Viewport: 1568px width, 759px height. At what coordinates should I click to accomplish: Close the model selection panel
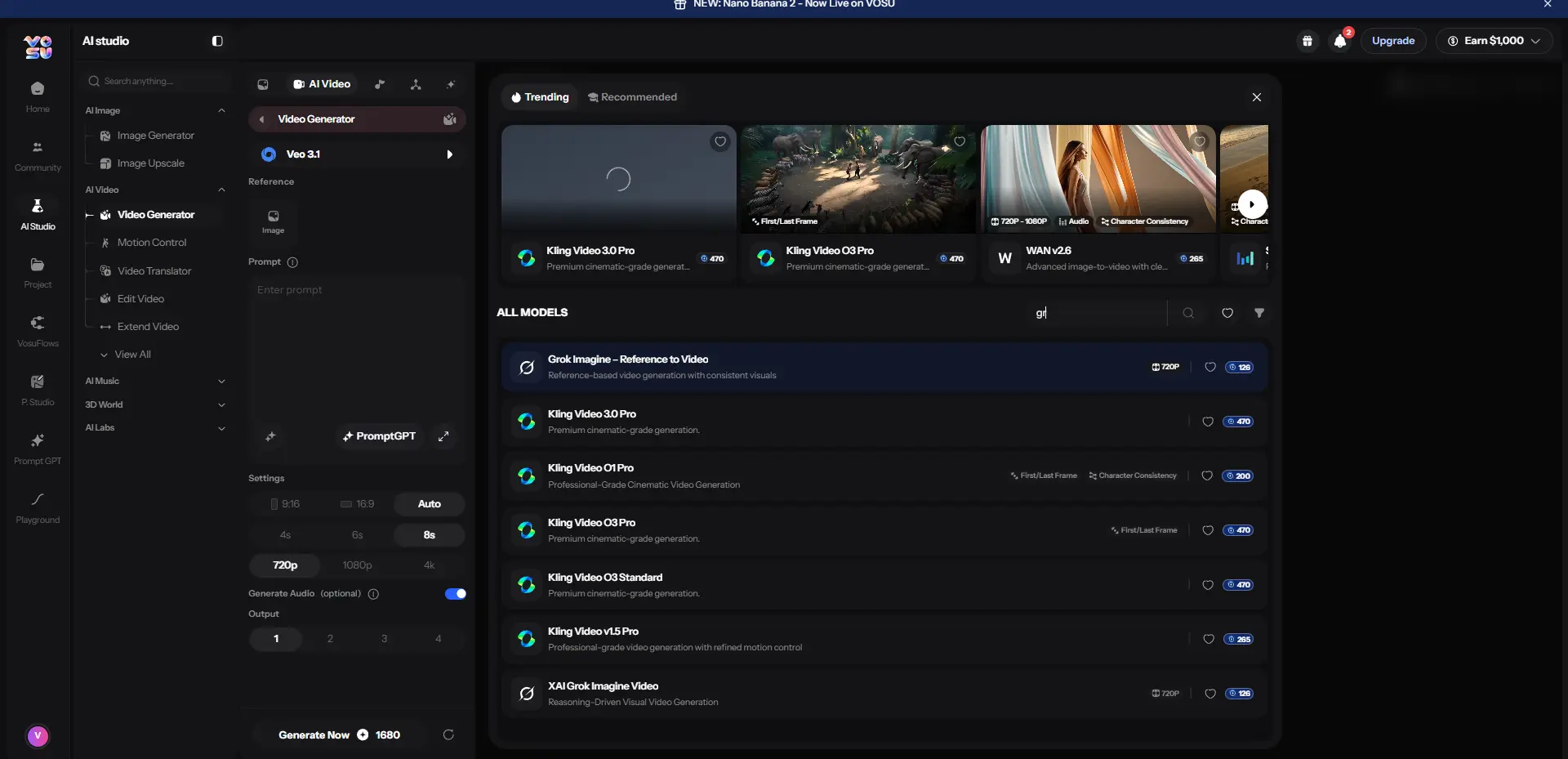point(1257,97)
